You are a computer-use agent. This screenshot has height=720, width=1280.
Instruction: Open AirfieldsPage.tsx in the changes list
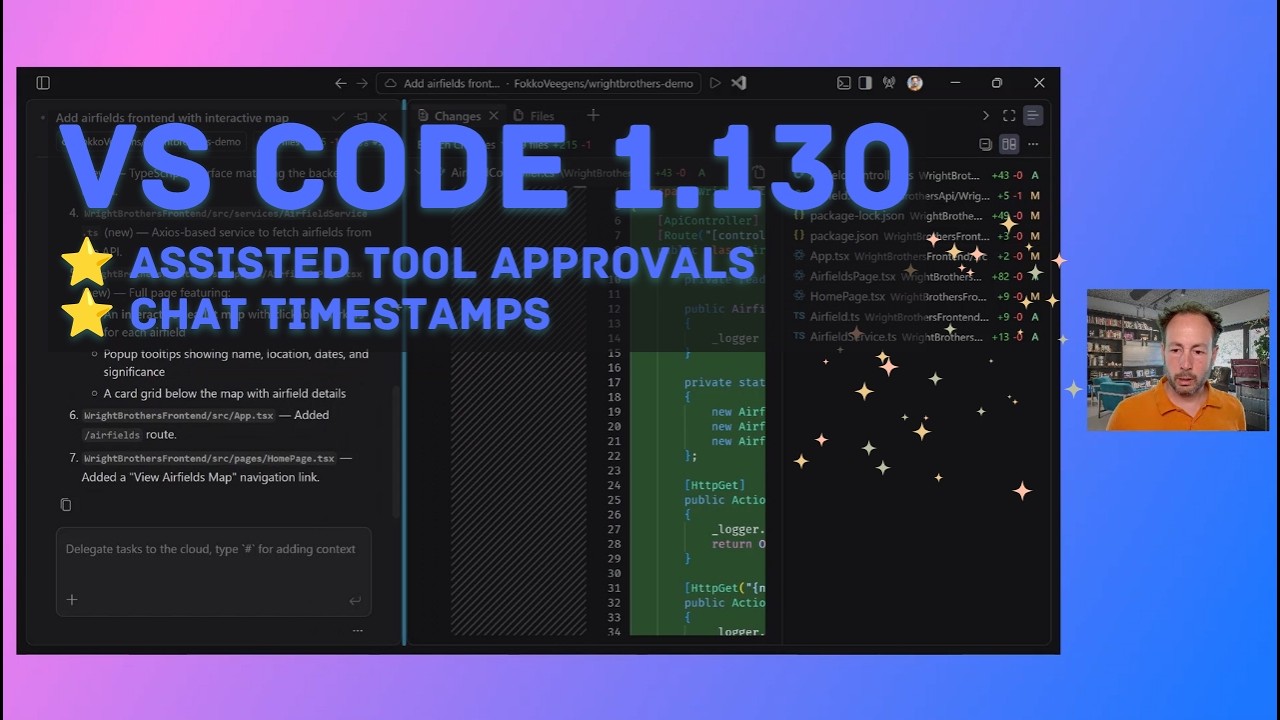[918, 276]
